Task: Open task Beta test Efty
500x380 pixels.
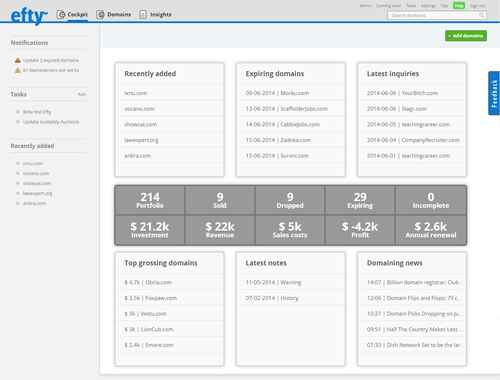Action: click(37, 112)
